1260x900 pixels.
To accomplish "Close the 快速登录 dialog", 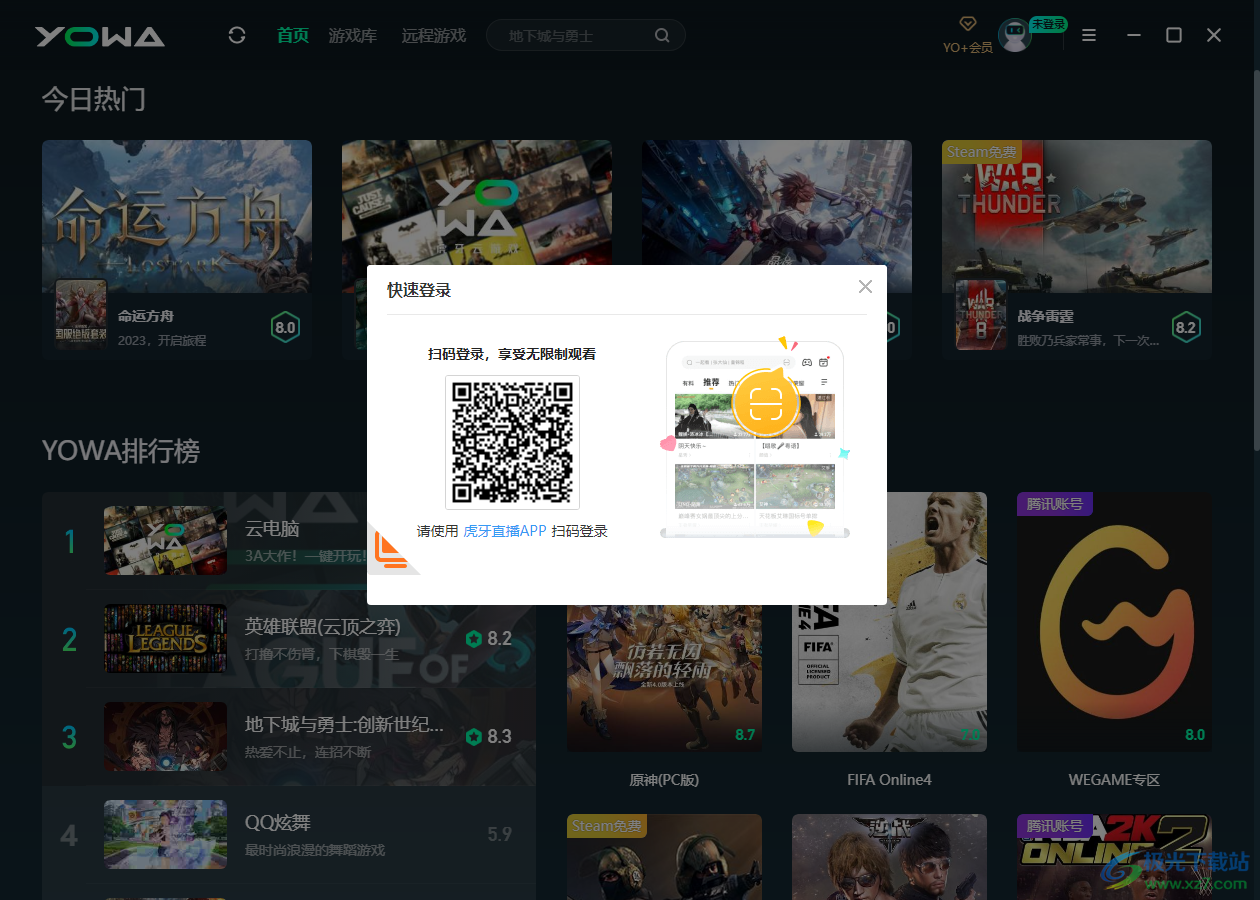I will point(865,287).
